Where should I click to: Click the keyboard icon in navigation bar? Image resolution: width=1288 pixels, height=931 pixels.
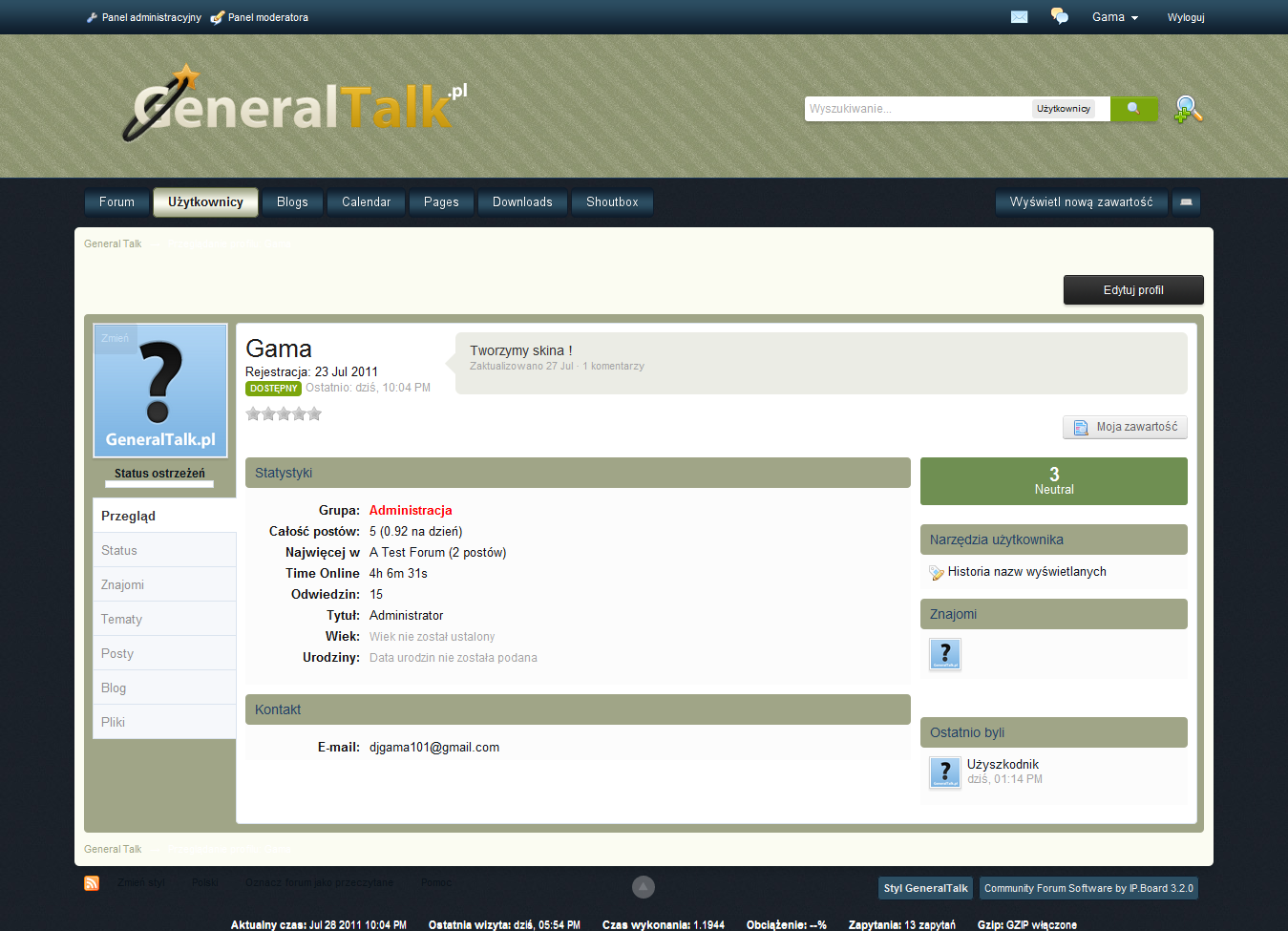(1186, 202)
